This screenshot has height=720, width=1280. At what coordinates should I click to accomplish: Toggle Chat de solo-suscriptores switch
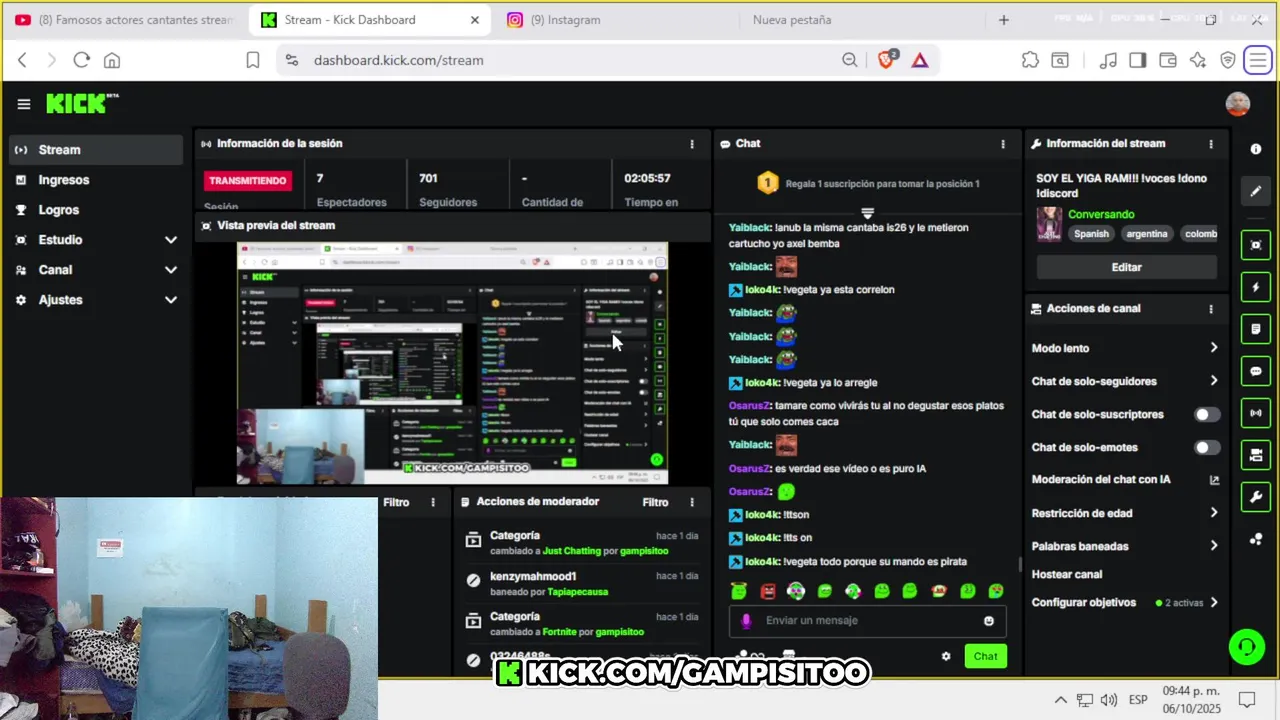pyautogui.click(x=1207, y=414)
